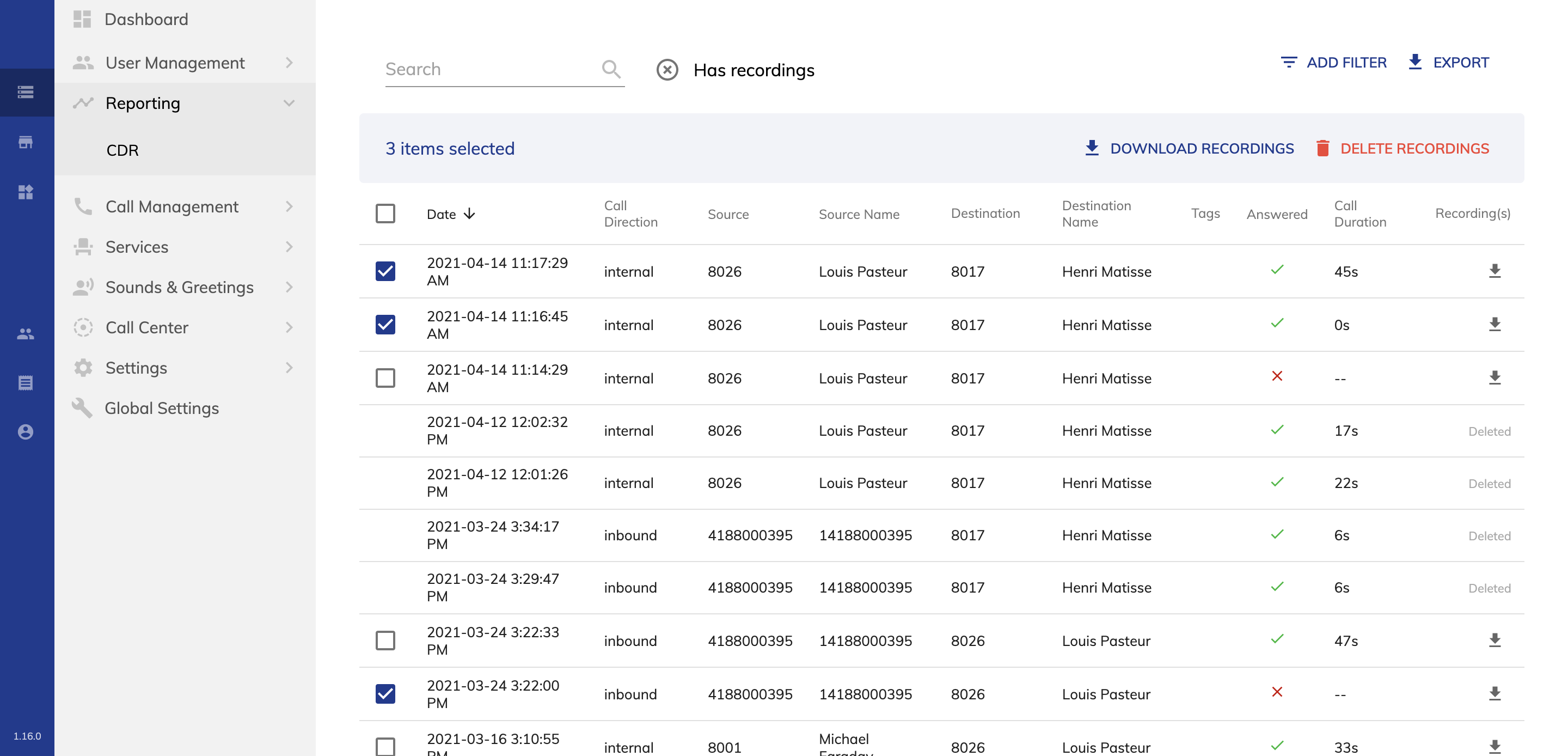Click the Export download icon
Image resolution: width=1568 pixels, height=756 pixels.
click(x=1415, y=62)
